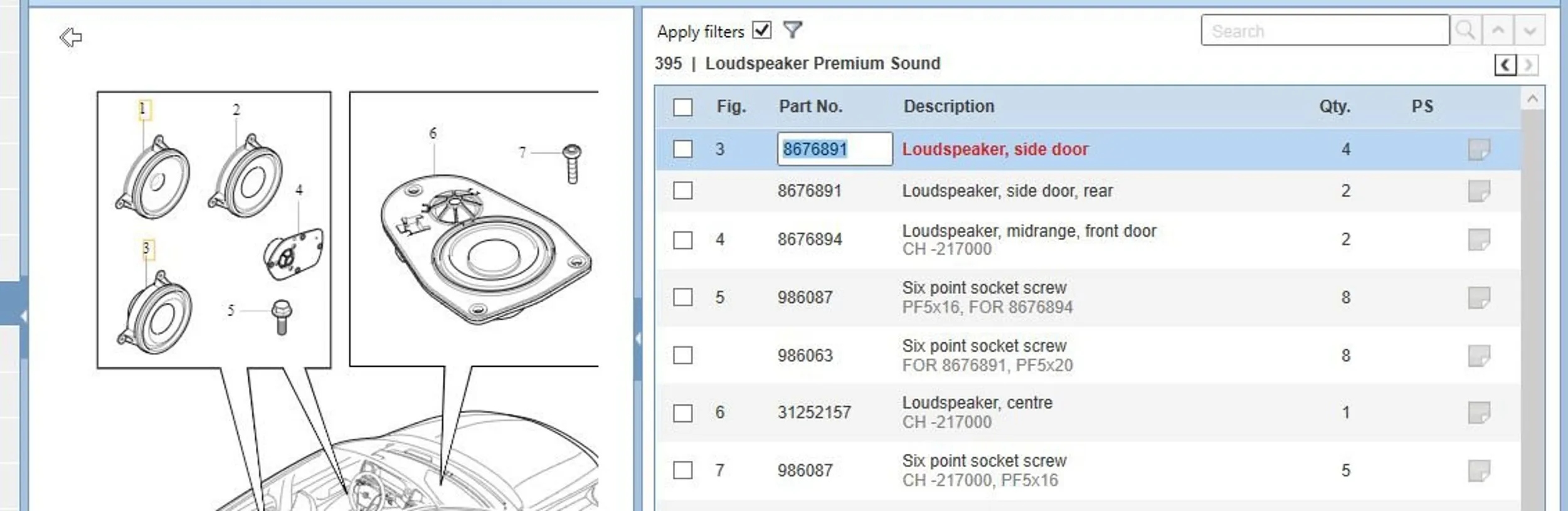Screen dimensions: 1568x511
Task: Open note icon for Loudspeaker, side door, rear
Action: 1479,191
